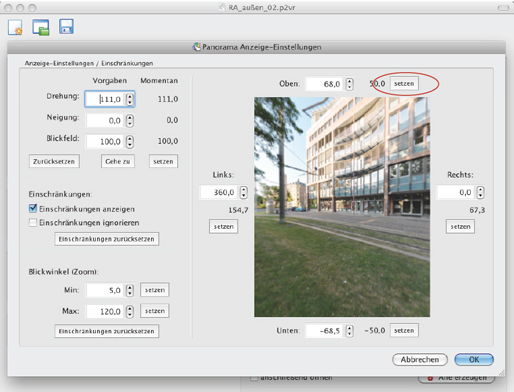Focus the Blickfeld input field

[106, 142]
